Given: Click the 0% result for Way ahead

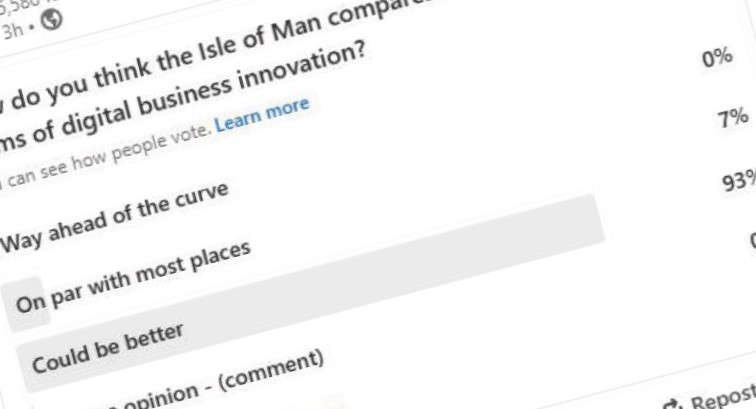Looking at the screenshot, I should tap(717, 58).
